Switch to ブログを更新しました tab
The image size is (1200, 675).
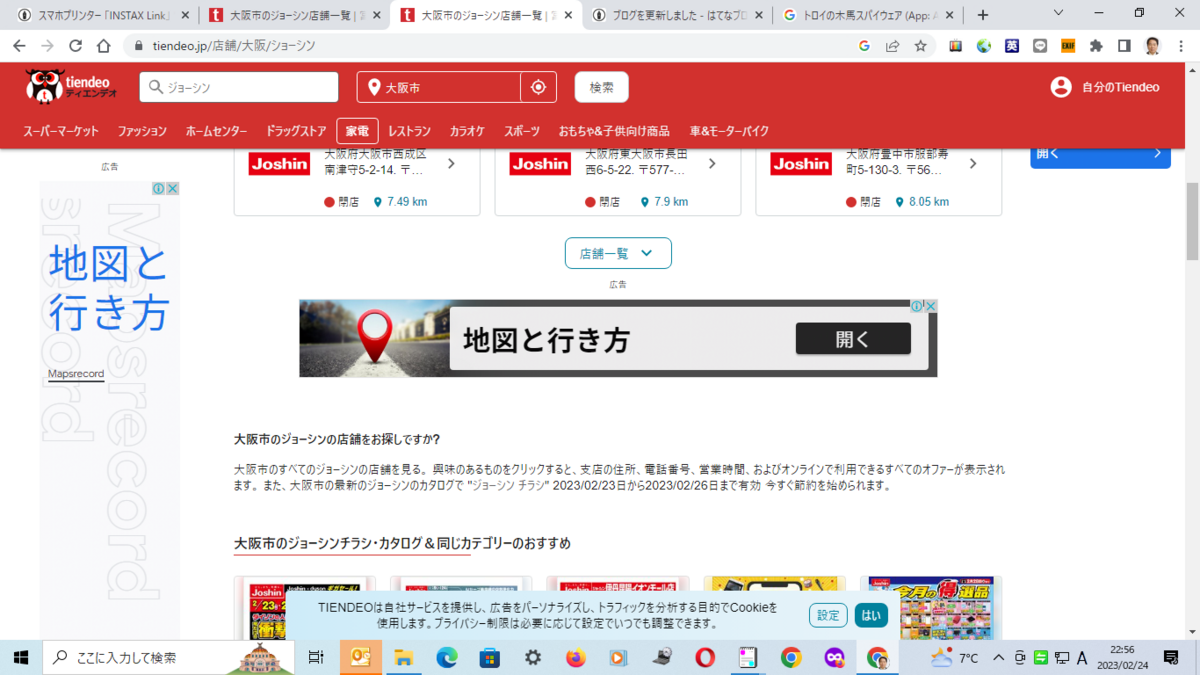click(x=679, y=15)
